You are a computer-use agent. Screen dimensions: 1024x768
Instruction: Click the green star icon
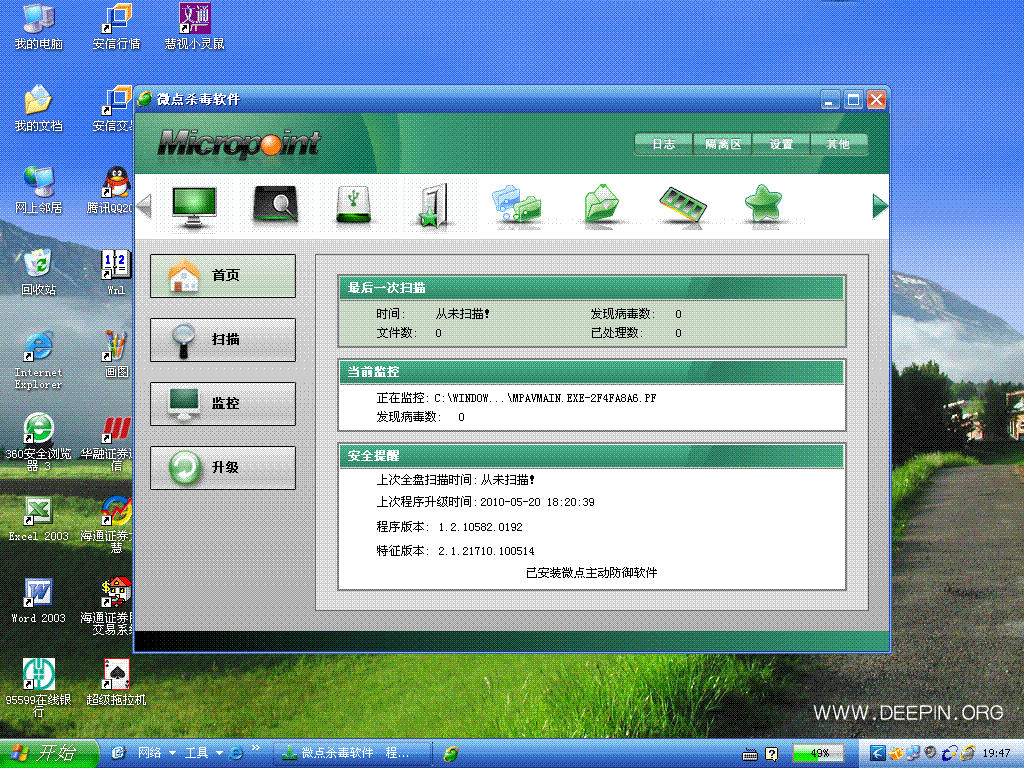[x=763, y=204]
